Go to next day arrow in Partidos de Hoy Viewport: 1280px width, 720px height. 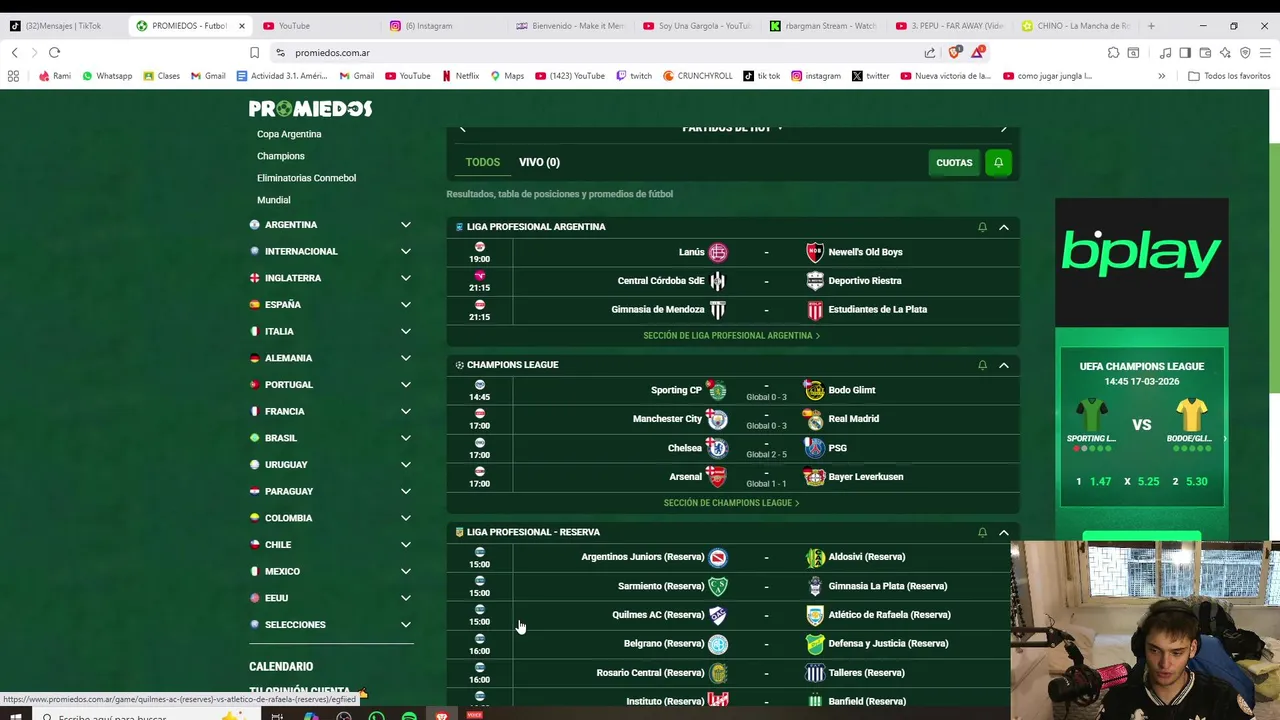click(1003, 128)
